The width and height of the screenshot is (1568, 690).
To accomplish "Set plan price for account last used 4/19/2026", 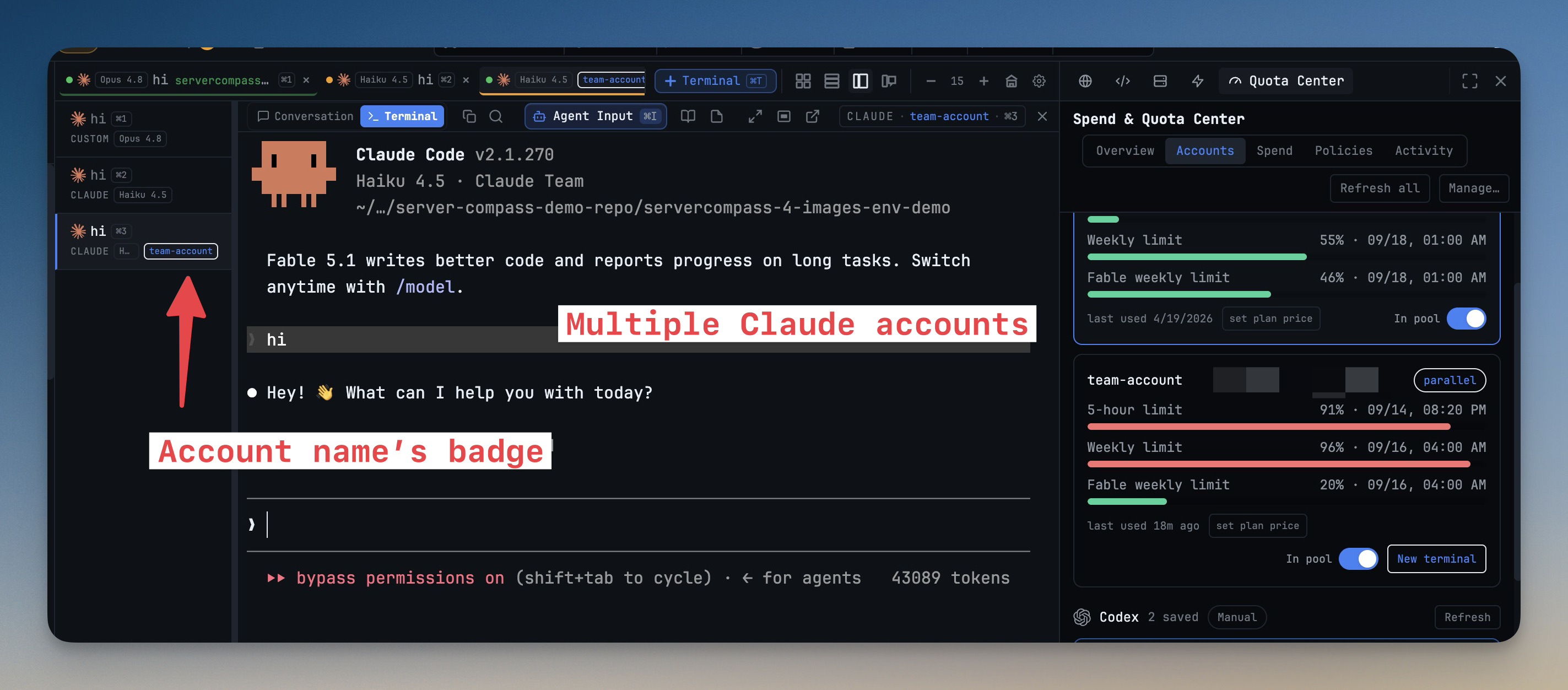I will [1270, 319].
